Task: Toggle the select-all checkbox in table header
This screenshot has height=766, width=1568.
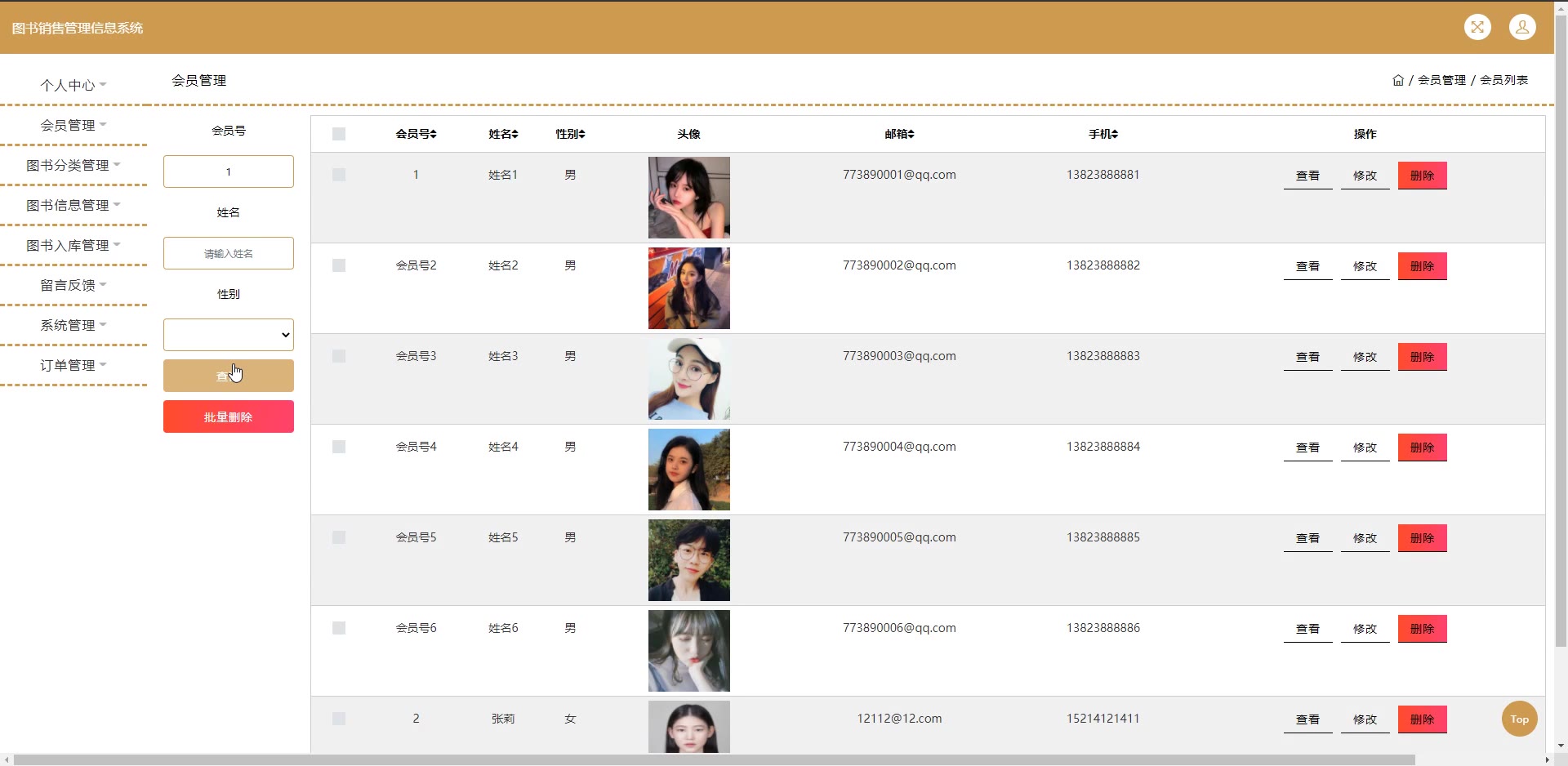Action: pyautogui.click(x=339, y=134)
